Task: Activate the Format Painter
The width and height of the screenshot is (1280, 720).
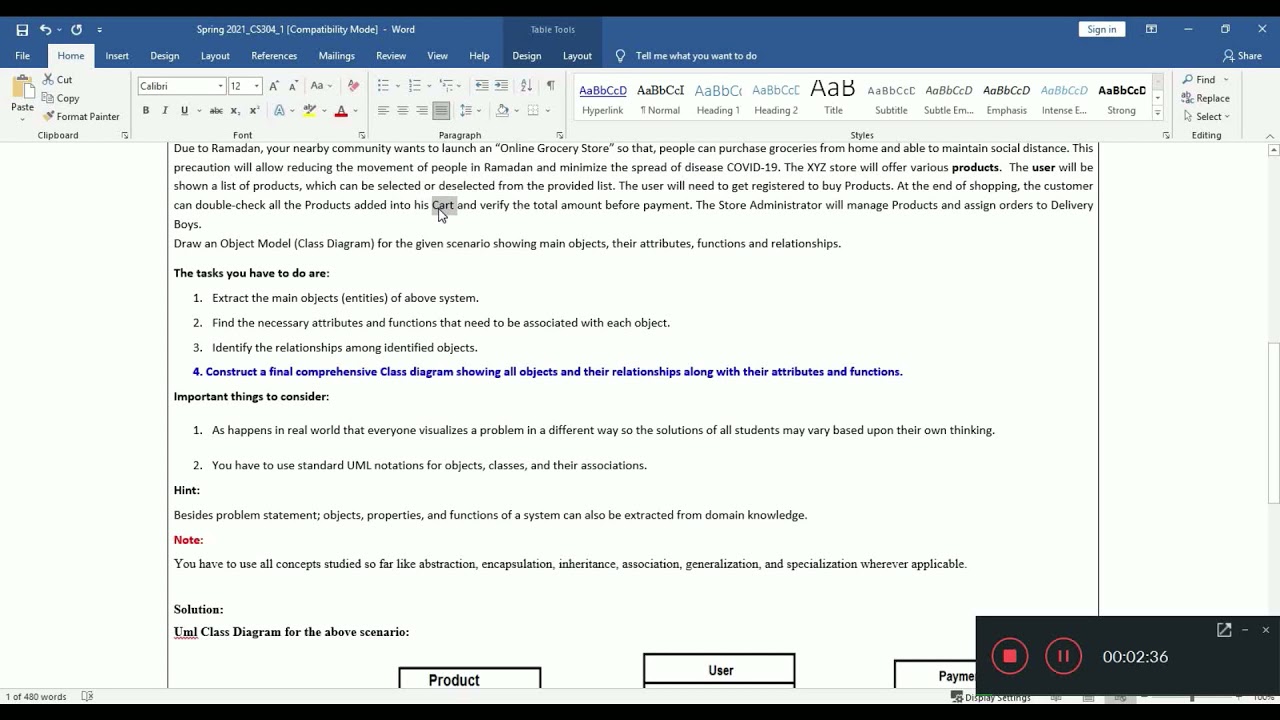Action: 81,116
